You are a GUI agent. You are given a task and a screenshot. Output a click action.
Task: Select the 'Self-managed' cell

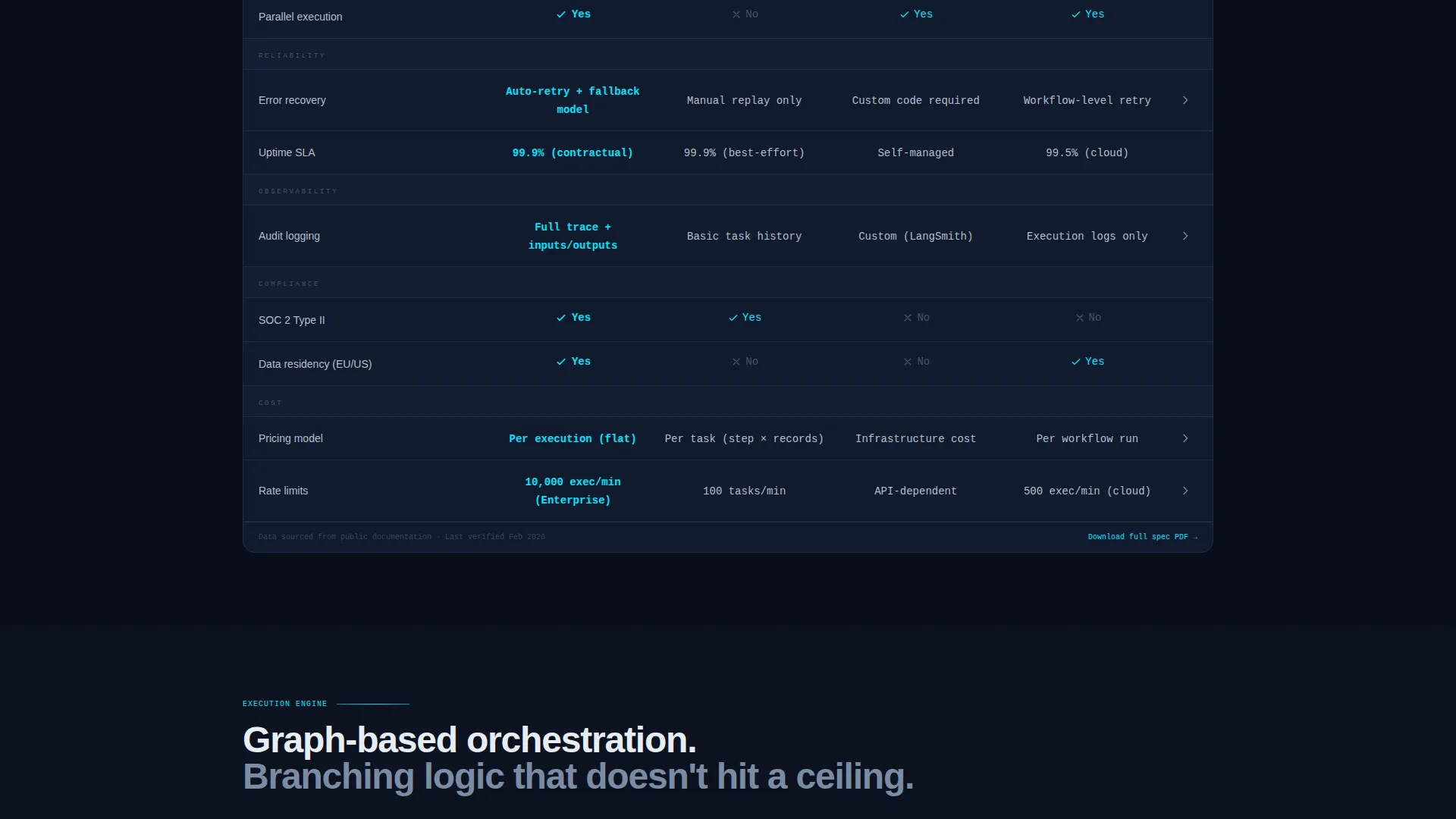(x=915, y=152)
